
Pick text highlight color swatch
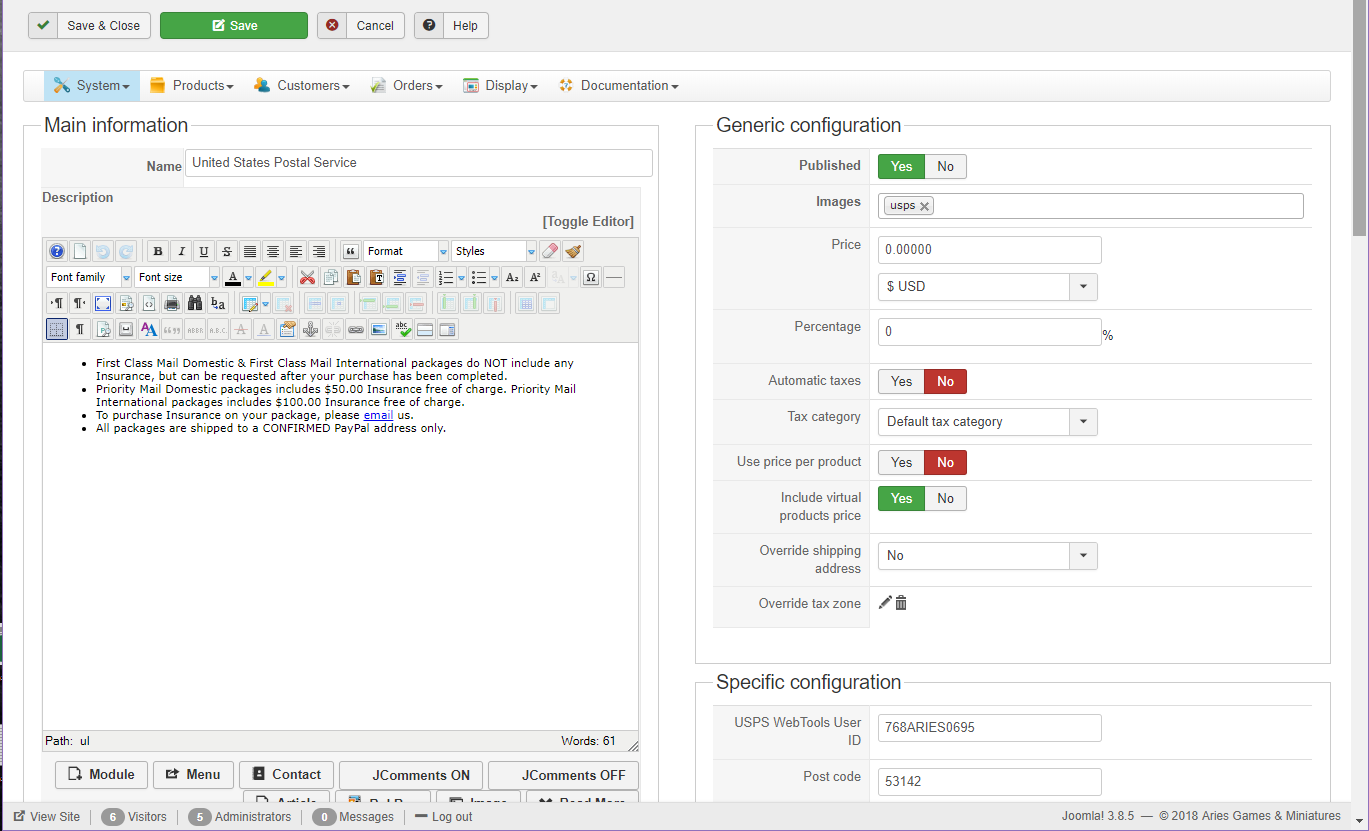click(x=265, y=278)
